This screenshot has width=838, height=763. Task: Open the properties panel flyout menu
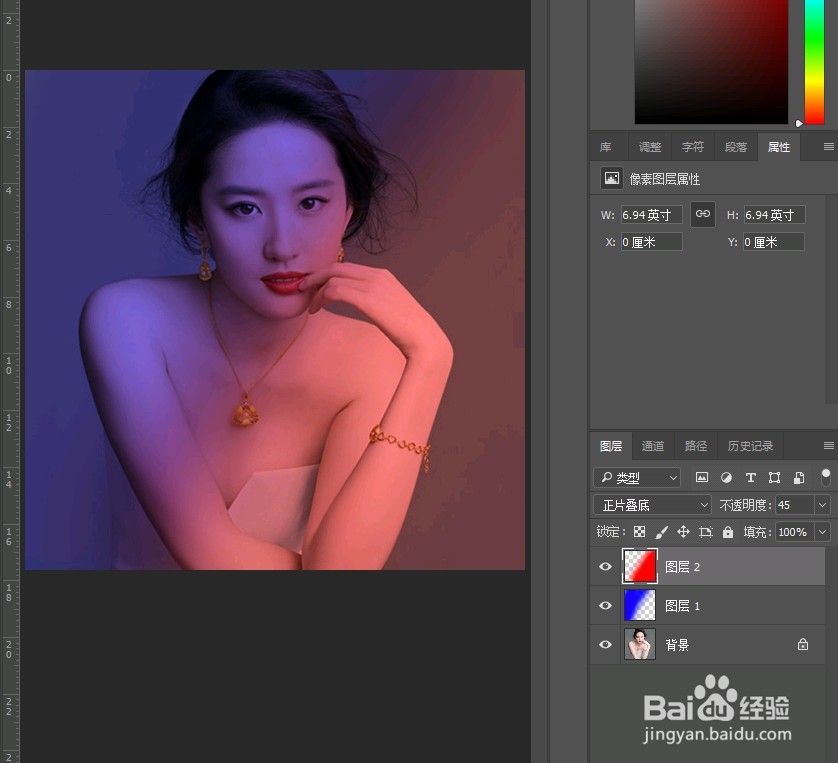829,146
